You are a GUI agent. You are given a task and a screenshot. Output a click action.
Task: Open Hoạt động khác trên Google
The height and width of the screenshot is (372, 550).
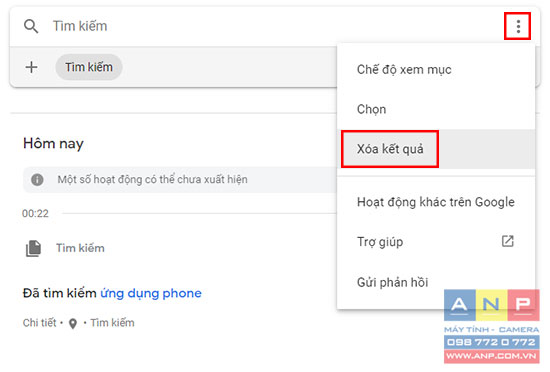436,202
